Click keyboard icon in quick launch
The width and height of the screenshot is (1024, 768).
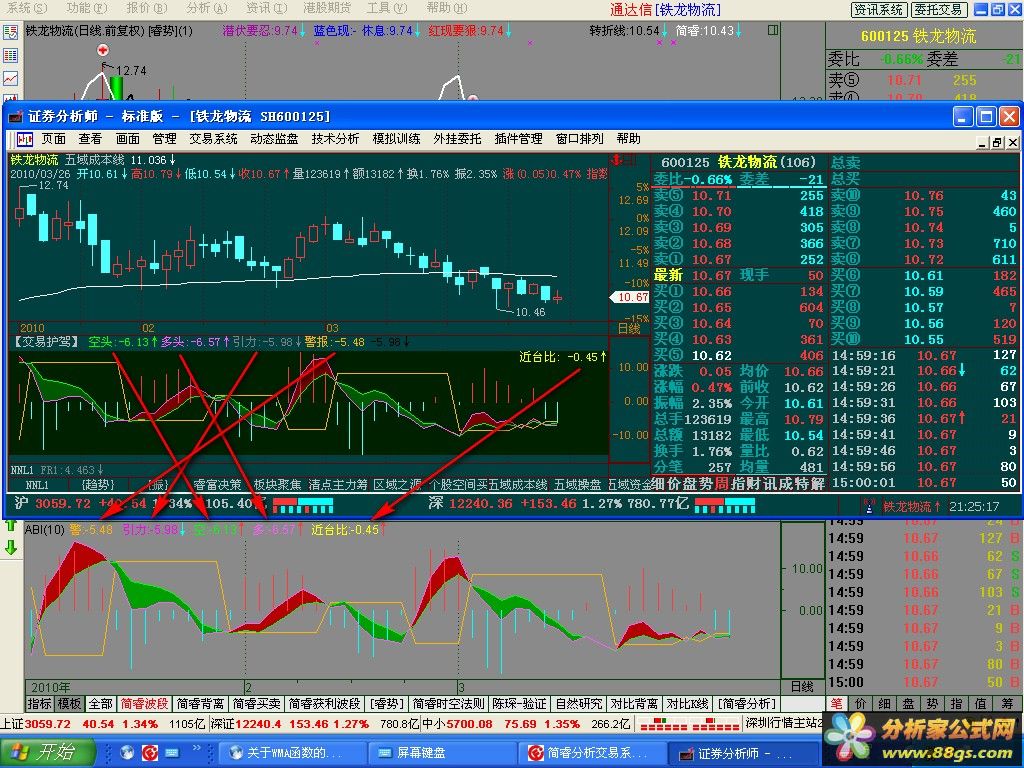[172, 753]
